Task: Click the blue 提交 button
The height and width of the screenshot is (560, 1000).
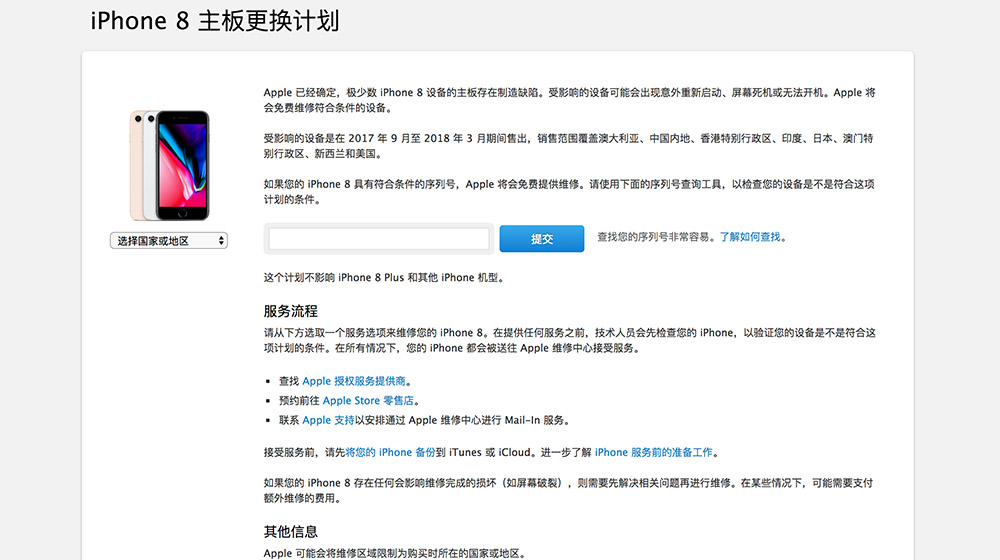Action: (541, 239)
